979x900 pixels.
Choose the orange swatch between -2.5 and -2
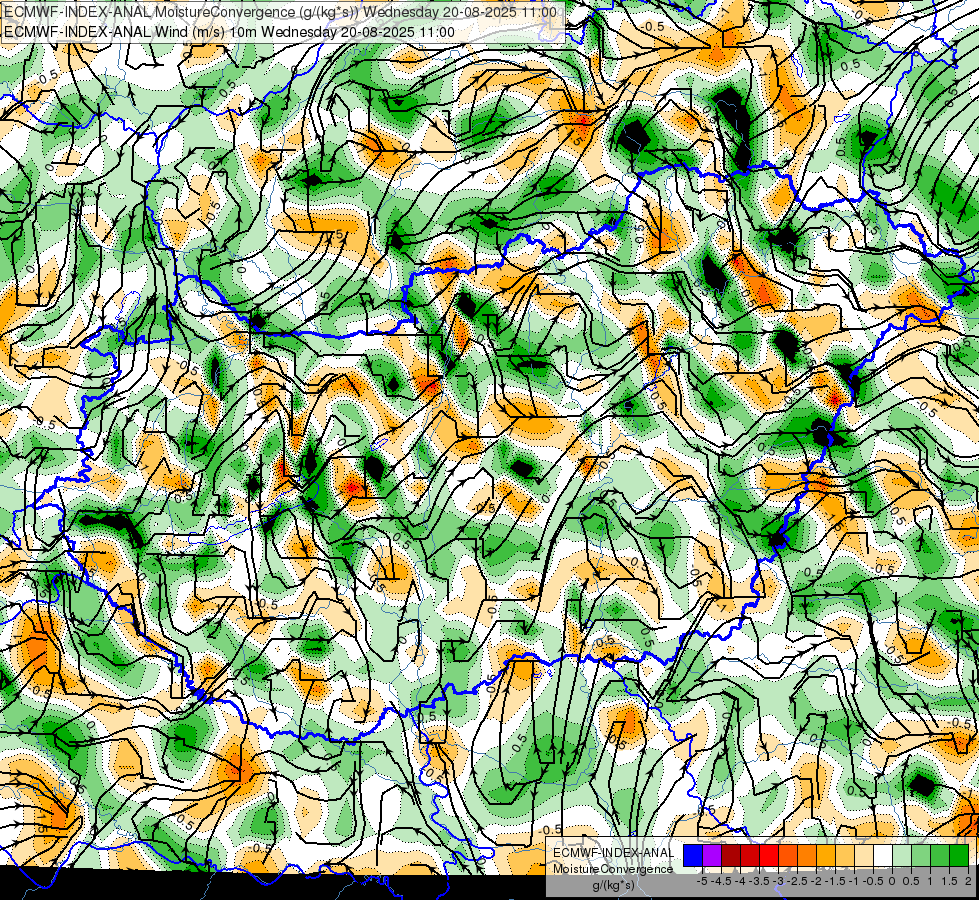807,856
